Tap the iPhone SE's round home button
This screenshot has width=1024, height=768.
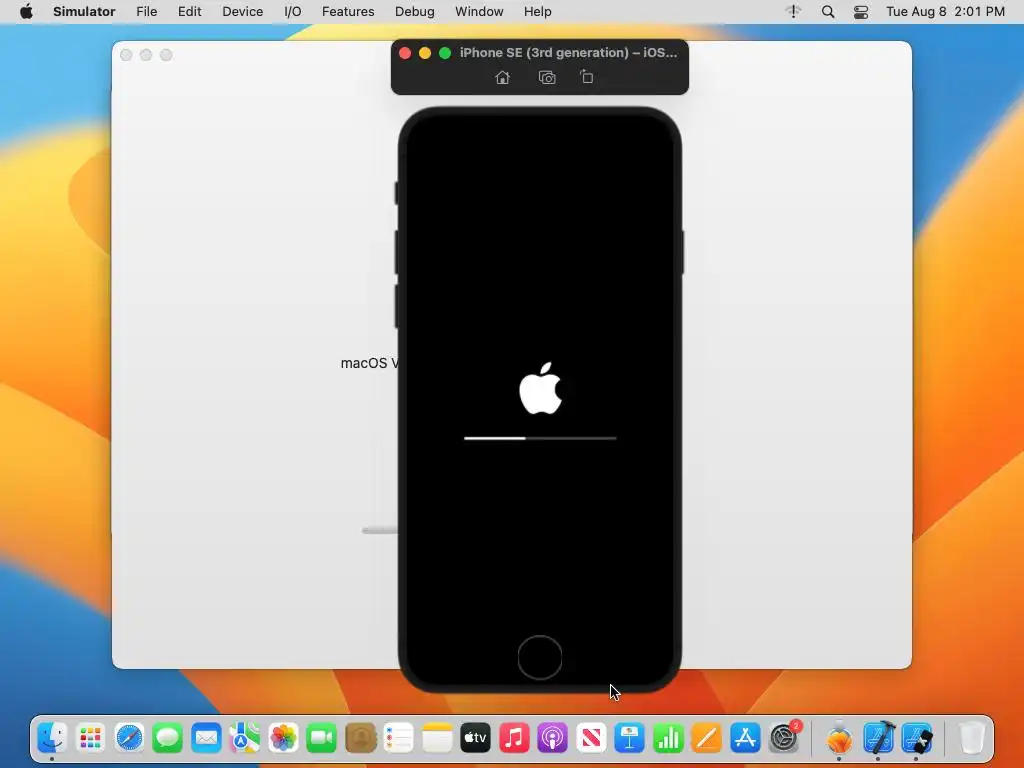point(539,657)
